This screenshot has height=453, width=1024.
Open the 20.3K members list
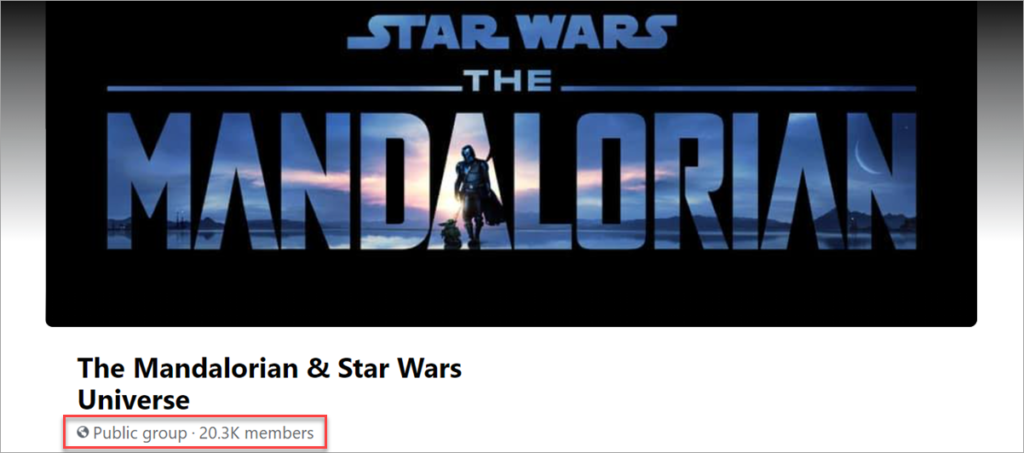[257, 433]
